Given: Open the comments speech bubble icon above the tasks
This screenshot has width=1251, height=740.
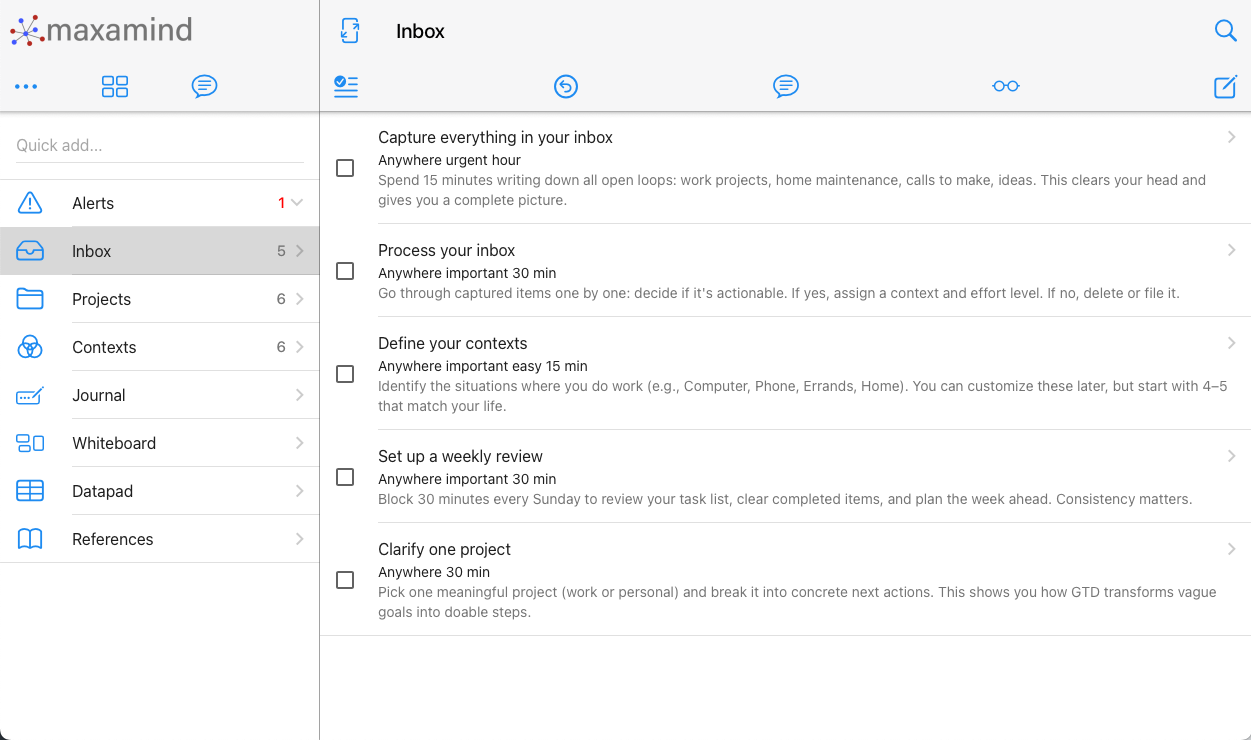Looking at the screenshot, I should 786,87.
